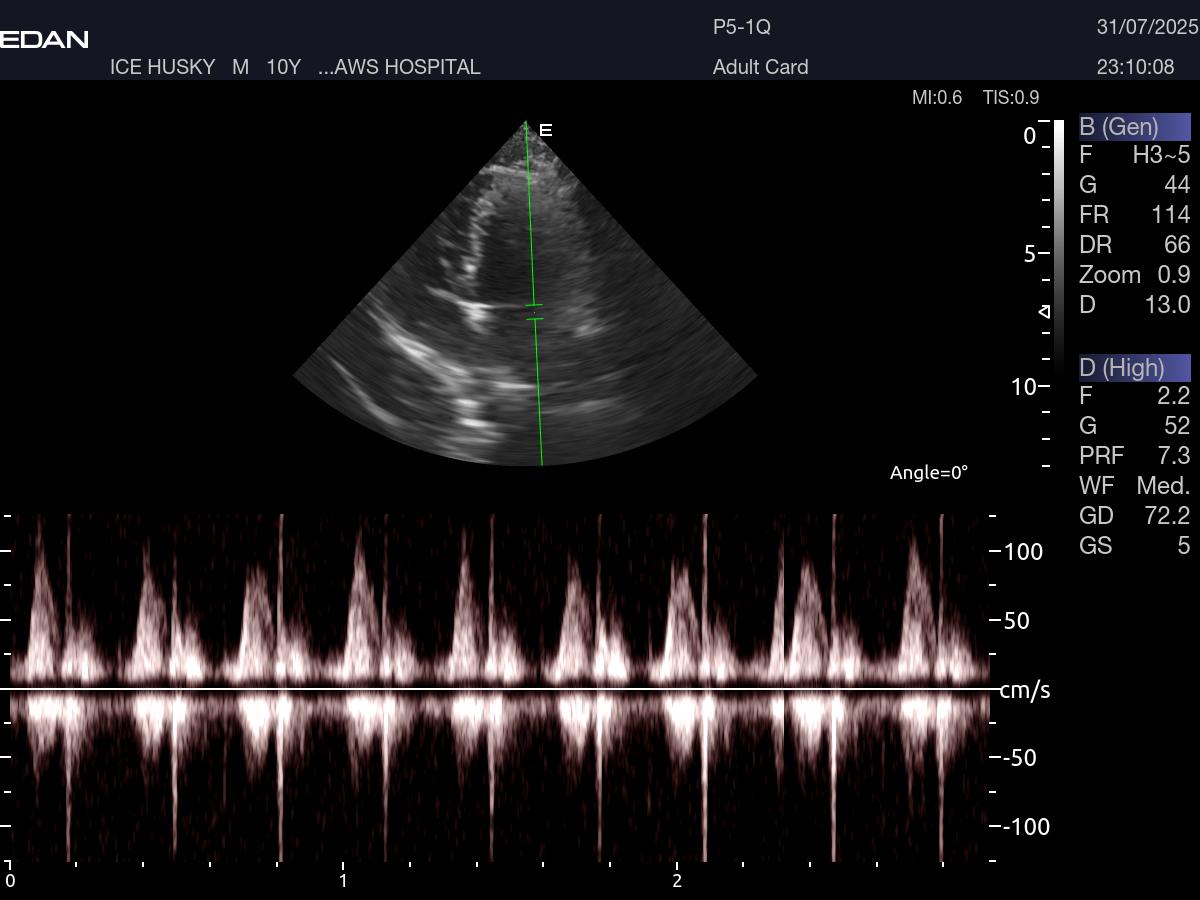Click the EDAN logo
The width and height of the screenshot is (1200, 900).
click(x=44, y=40)
